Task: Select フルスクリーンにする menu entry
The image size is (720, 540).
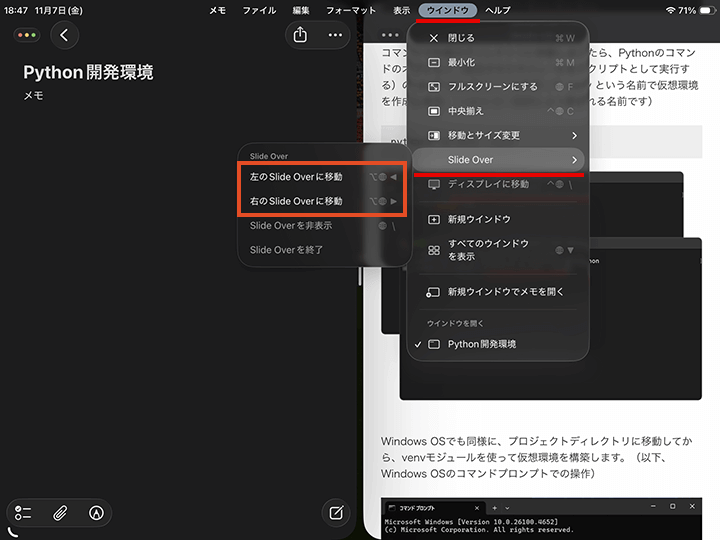Action: (x=498, y=87)
